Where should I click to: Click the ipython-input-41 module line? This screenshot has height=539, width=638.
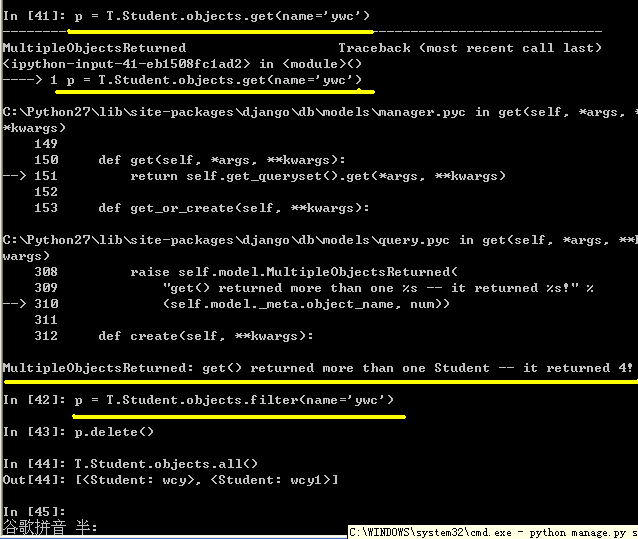pyautogui.click(x=182, y=64)
